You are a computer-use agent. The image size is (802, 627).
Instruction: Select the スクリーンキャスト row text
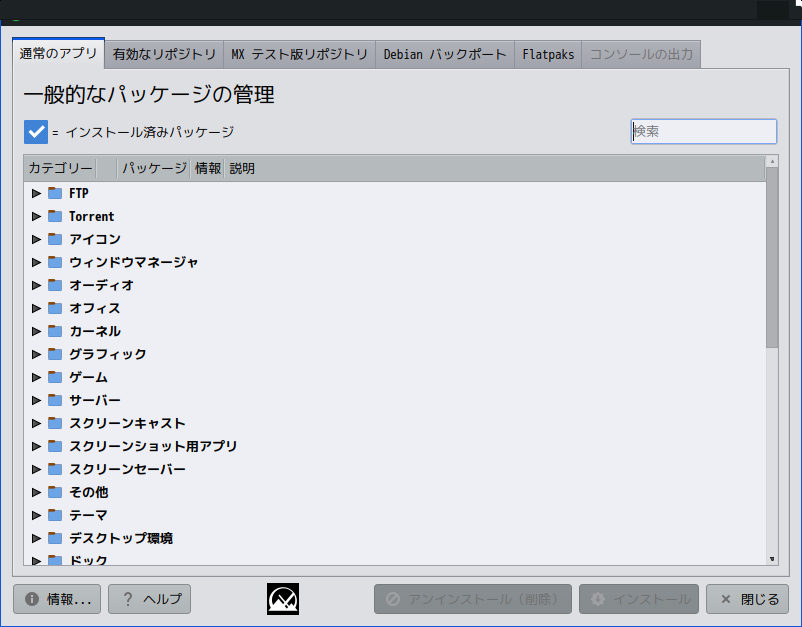pos(127,423)
